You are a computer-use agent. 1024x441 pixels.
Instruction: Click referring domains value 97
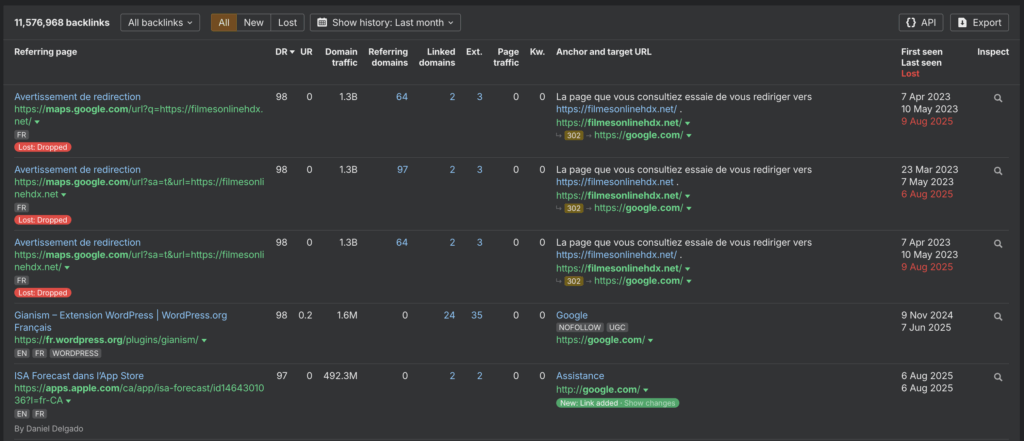pos(402,170)
